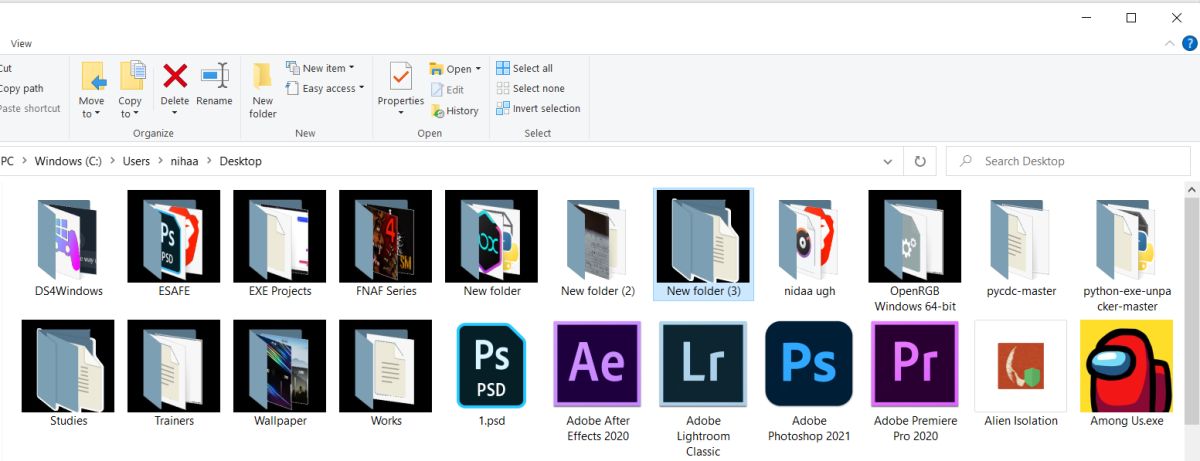This screenshot has width=1200, height=461.
Task: Click Windows (C:) in the address path
Action: (70, 161)
